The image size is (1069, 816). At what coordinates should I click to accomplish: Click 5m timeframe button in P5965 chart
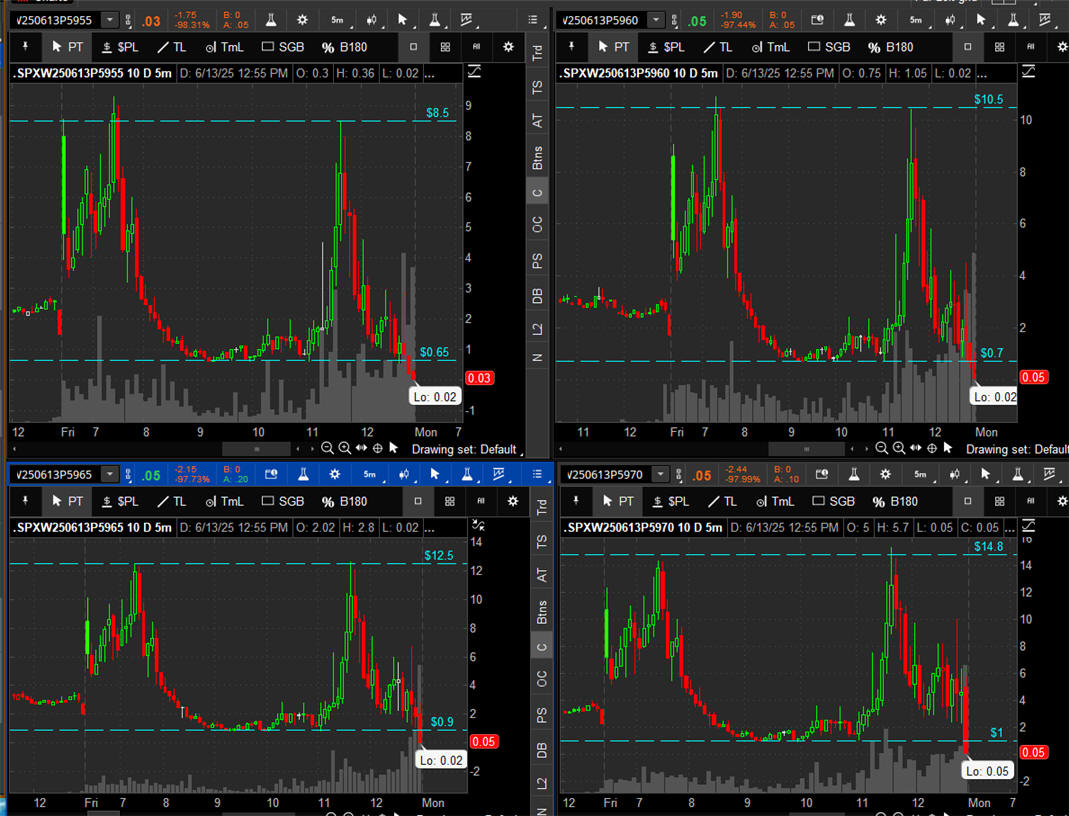369,474
